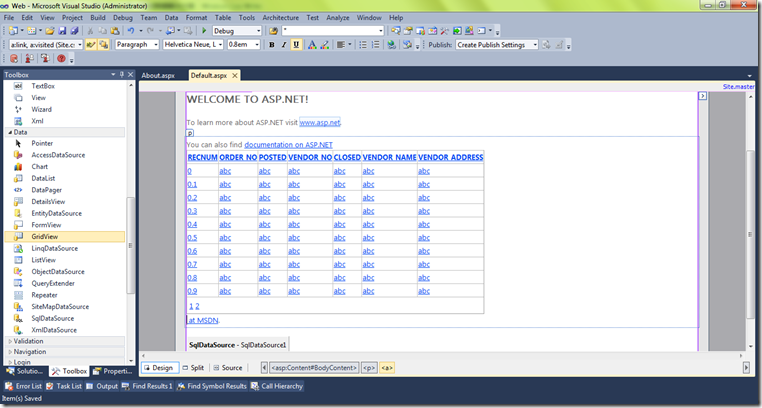Click the Repeater icon in the Toolbox
The height and width of the screenshot is (408, 762).
point(18,295)
